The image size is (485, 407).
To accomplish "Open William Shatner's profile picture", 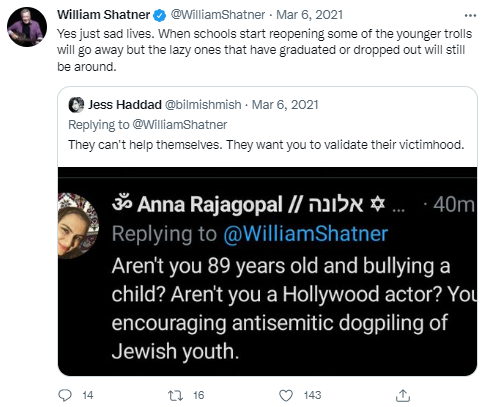I will pos(27,27).
